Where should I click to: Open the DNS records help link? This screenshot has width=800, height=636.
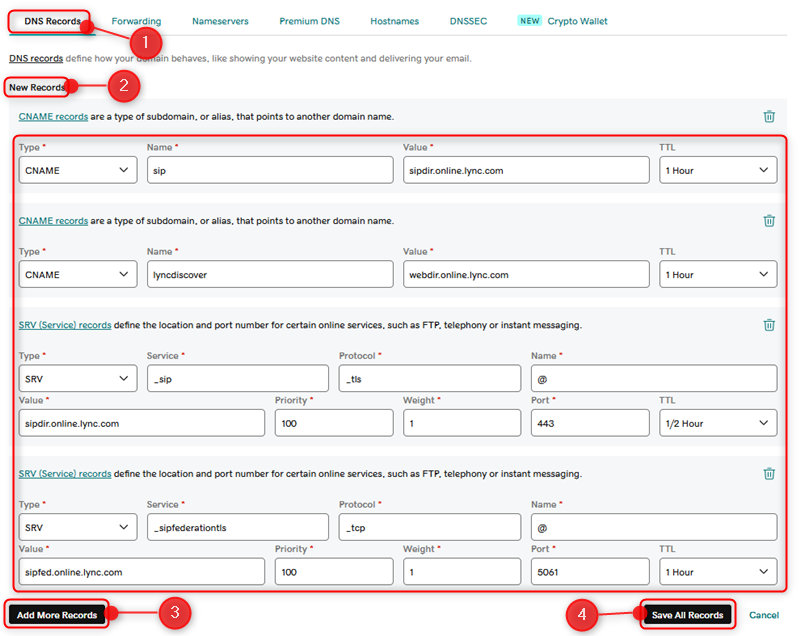[x=36, y=58]
